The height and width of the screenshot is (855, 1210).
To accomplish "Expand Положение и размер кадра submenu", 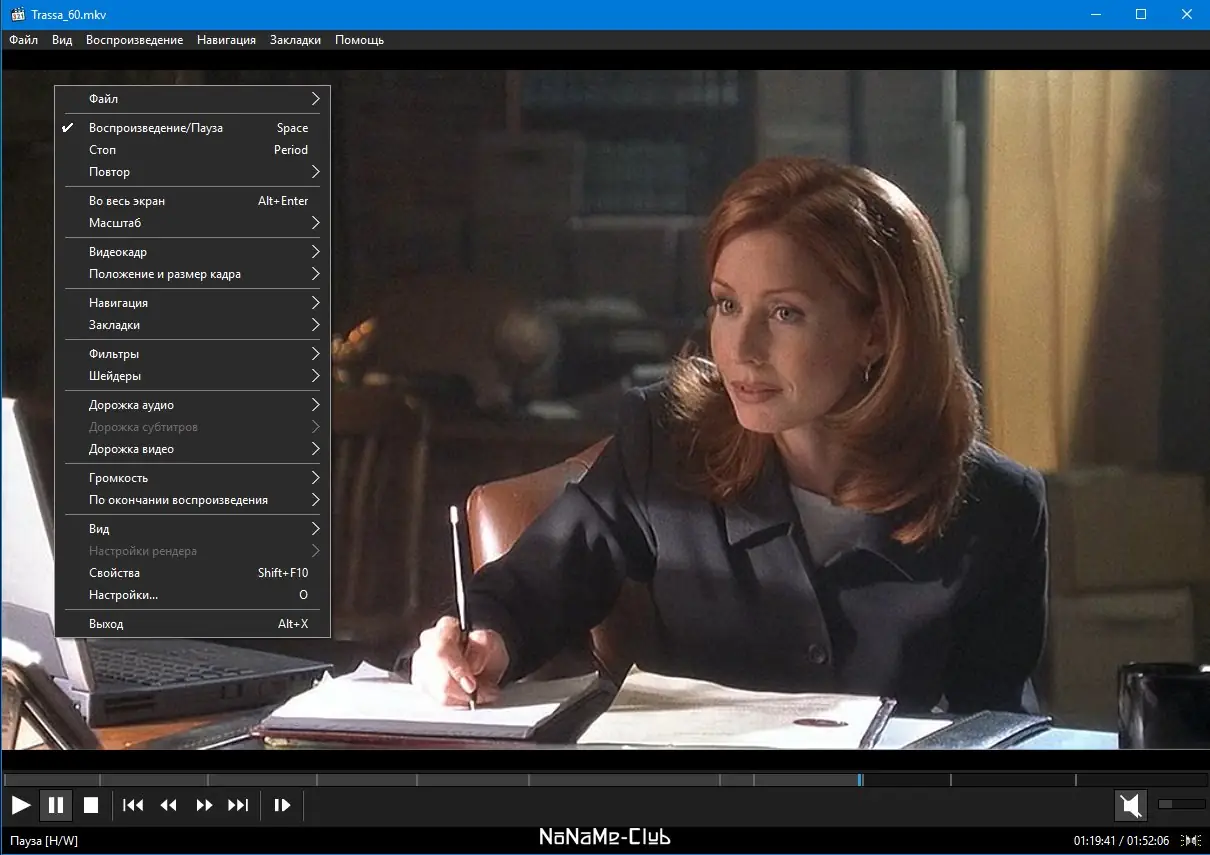I will [193, 274].
